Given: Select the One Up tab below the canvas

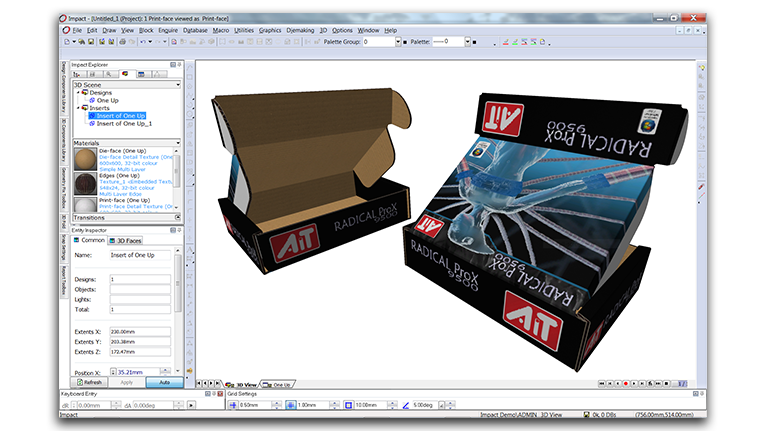Looking at the screenshot, I should pos(278,385).
